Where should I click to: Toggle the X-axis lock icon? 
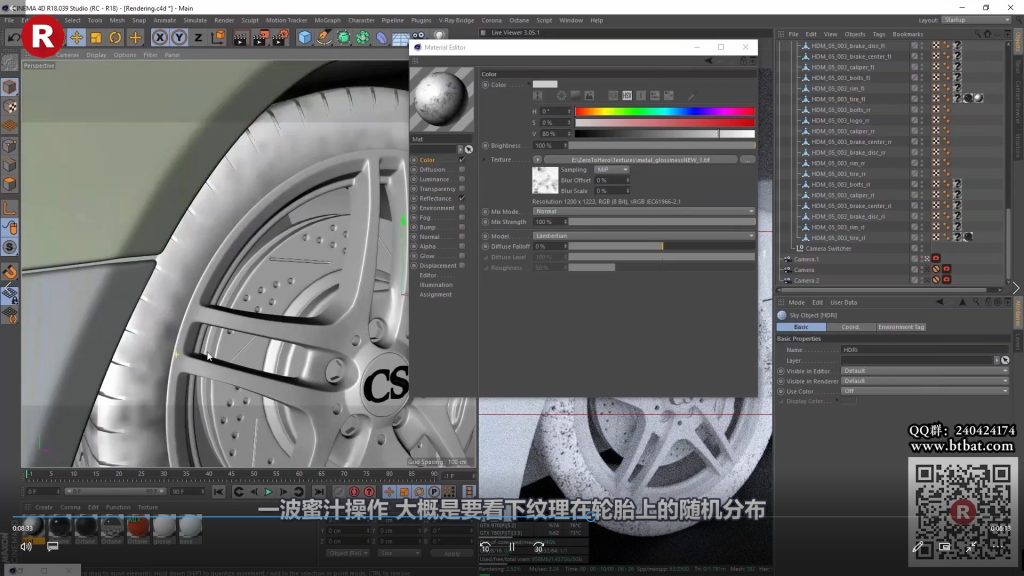pos(159,37)
